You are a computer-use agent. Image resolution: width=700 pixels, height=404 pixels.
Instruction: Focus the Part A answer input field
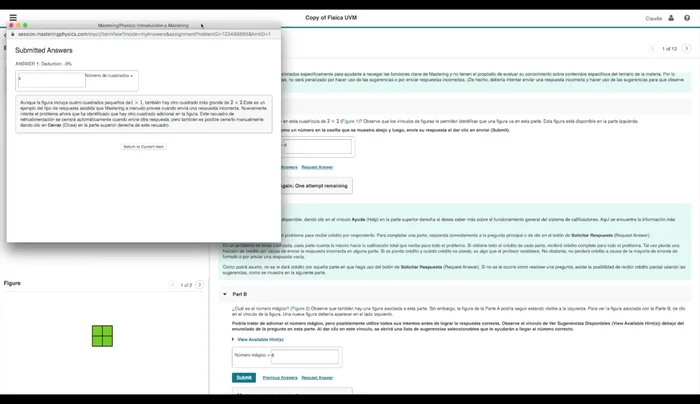tap(317, 146)
